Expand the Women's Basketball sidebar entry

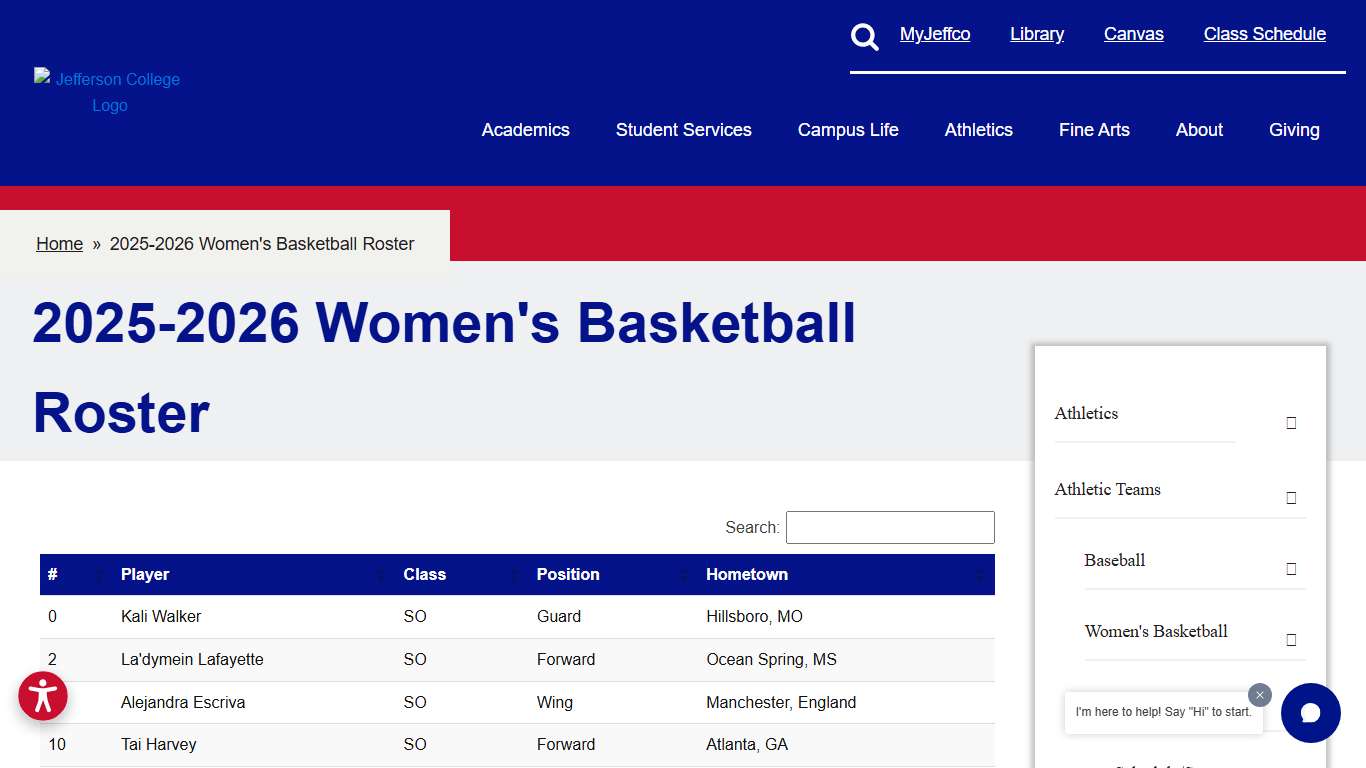[1291, 639]
